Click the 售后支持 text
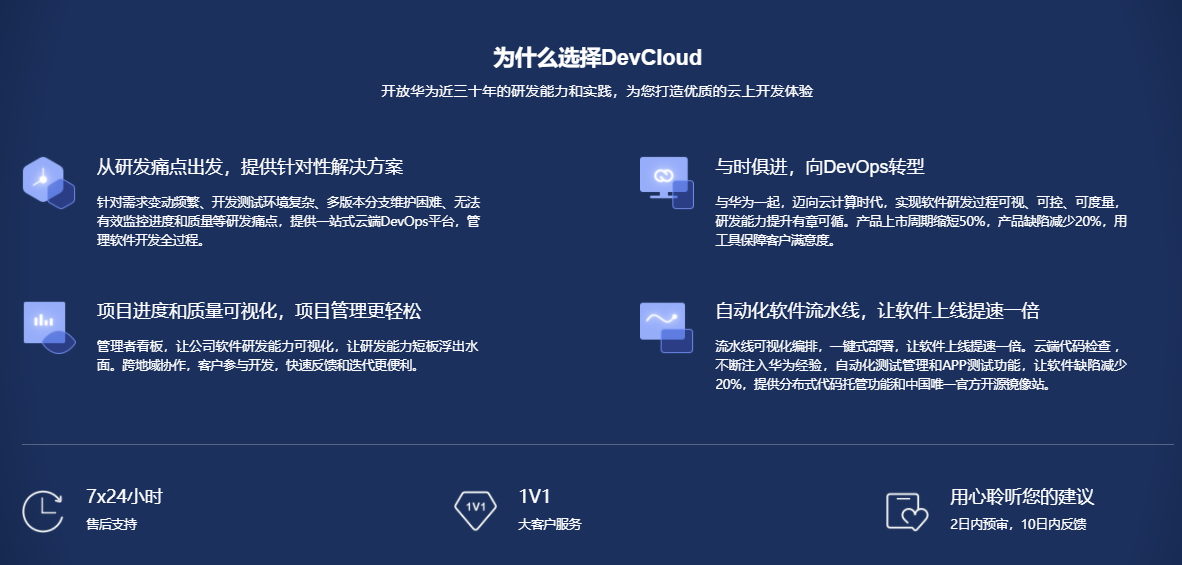The image size is (1182, 565). tap(112, 524)
